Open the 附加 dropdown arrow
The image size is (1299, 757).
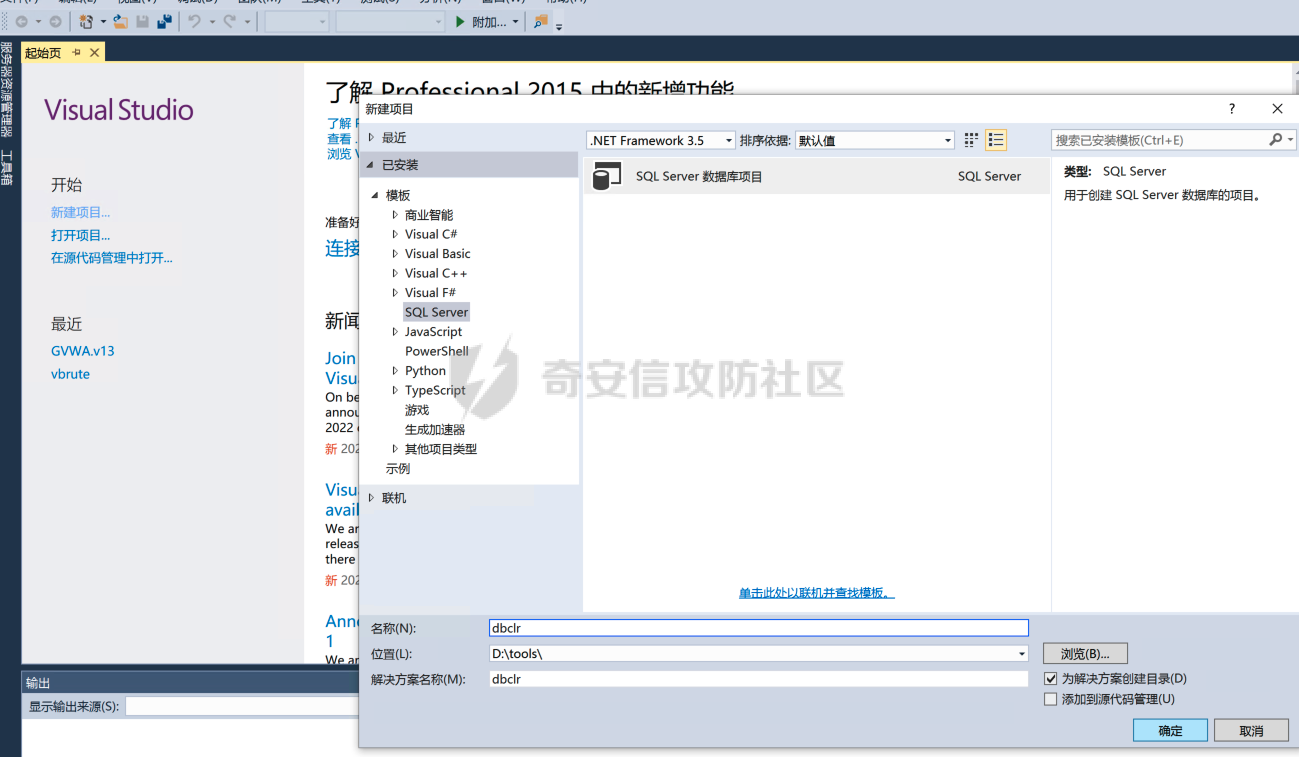coord(516,22)
